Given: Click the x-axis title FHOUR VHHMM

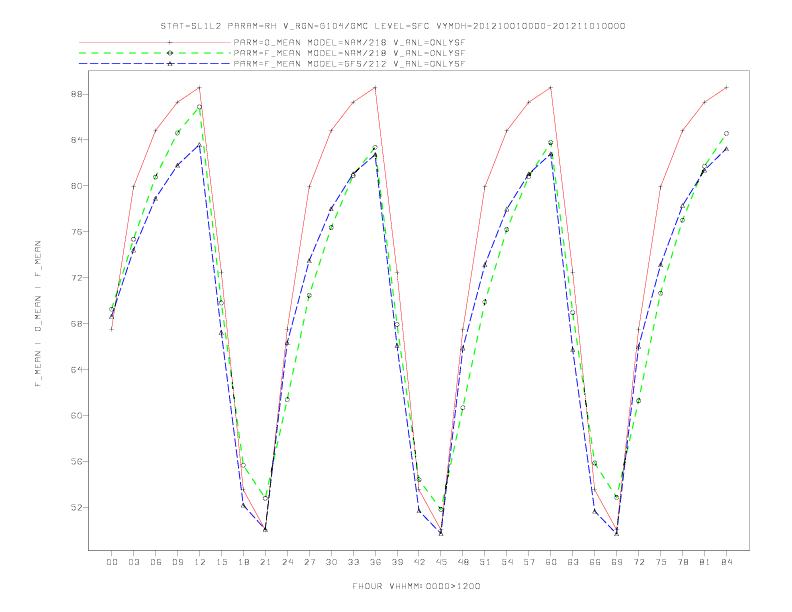Looking at the screenshot, I should coord(416,586).
